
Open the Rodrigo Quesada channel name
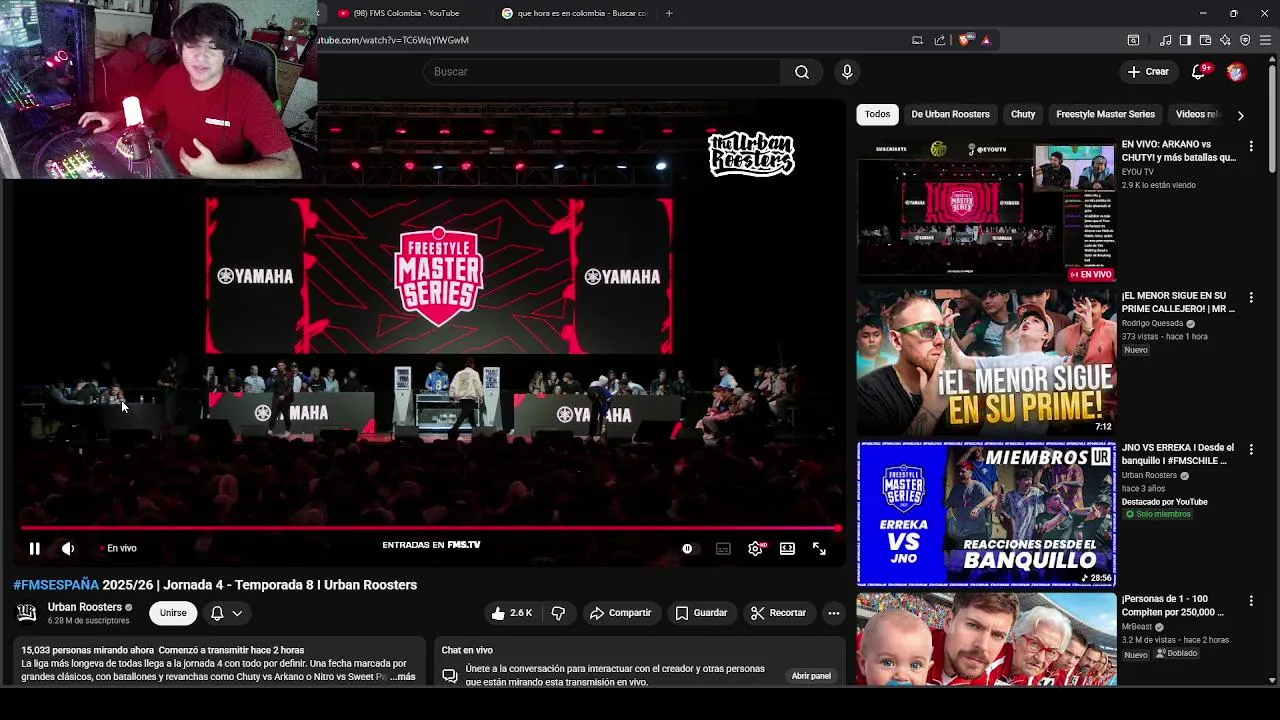click(1153, 323)
